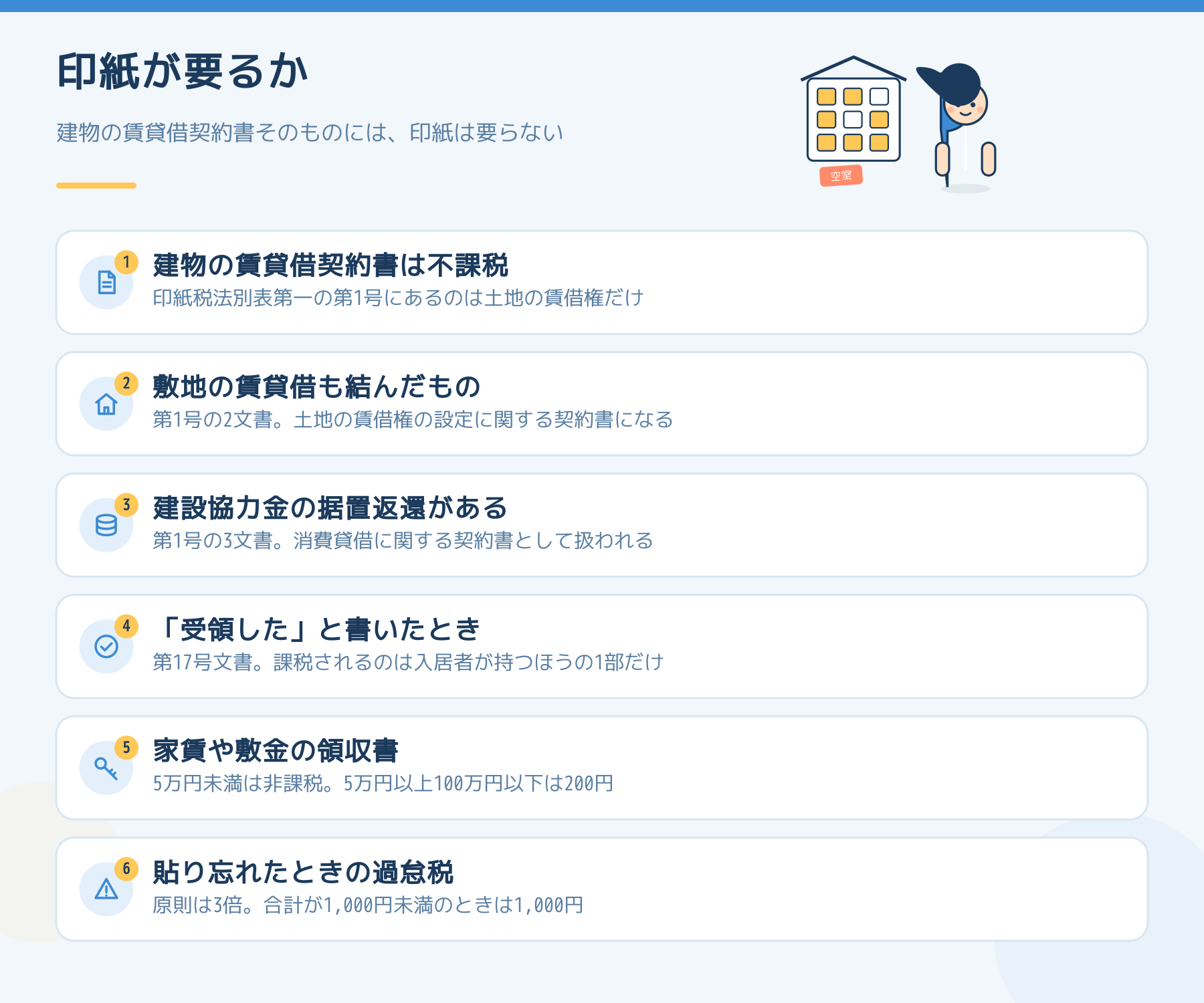Image resolution: width=1204 pixels, height=1003 pixels.
Task: Click the house icon on card 2
Action: click(x=106, y=404)
